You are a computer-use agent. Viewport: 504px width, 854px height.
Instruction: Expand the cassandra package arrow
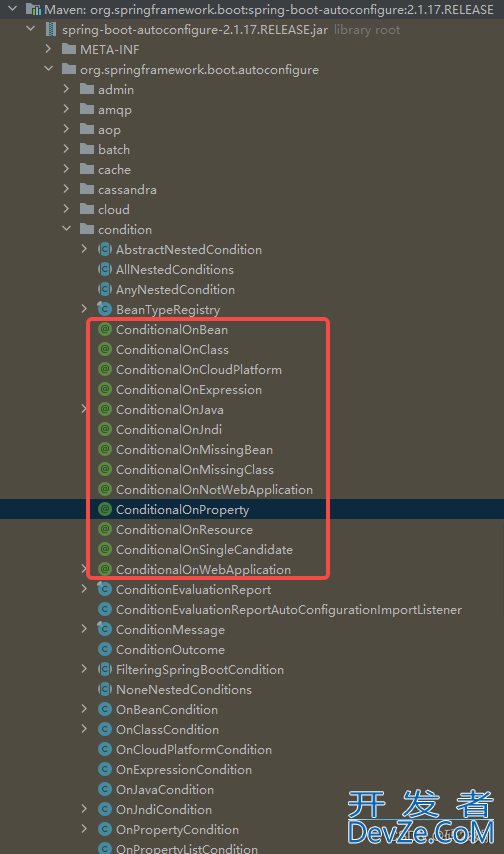66,189
